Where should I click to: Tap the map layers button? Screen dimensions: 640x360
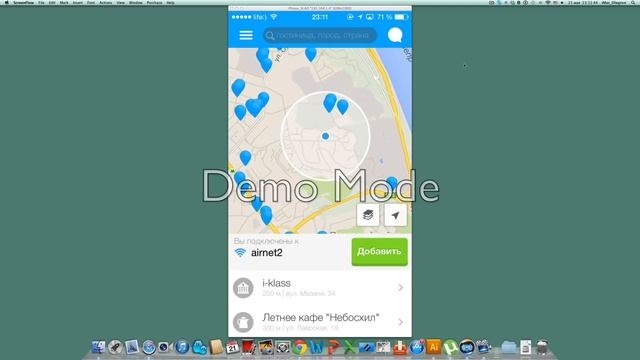tap(368, 215)
